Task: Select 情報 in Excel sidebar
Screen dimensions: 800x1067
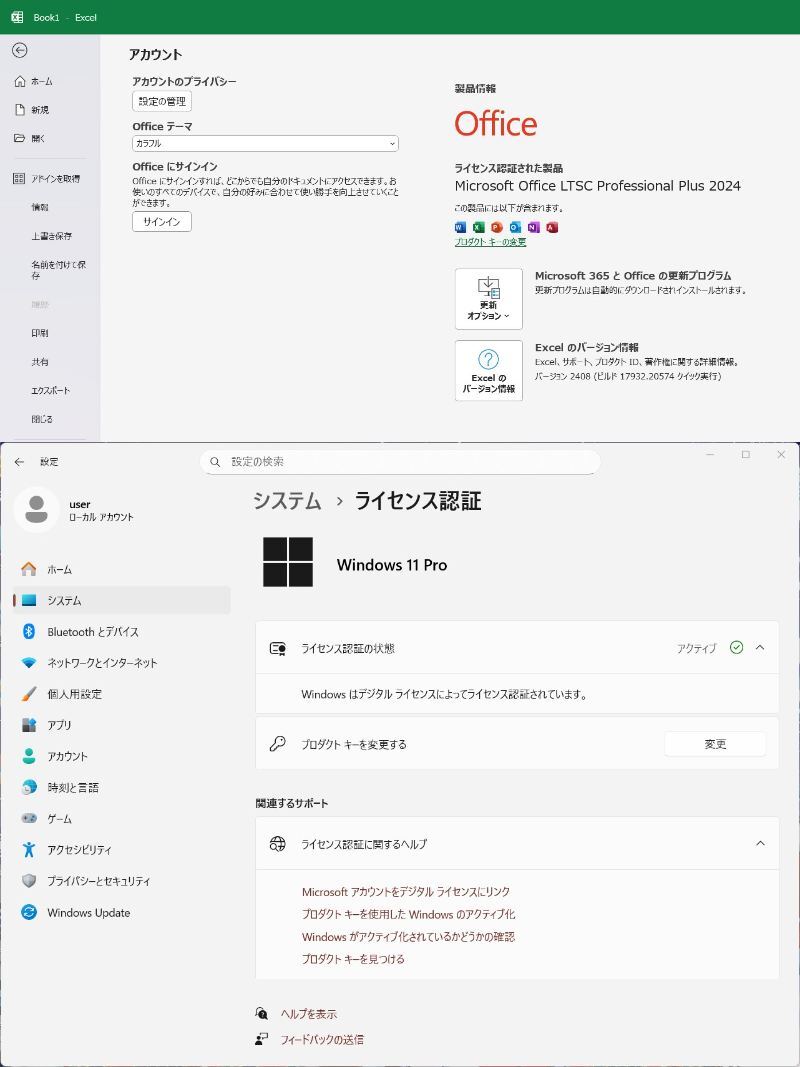Action: 39,207
